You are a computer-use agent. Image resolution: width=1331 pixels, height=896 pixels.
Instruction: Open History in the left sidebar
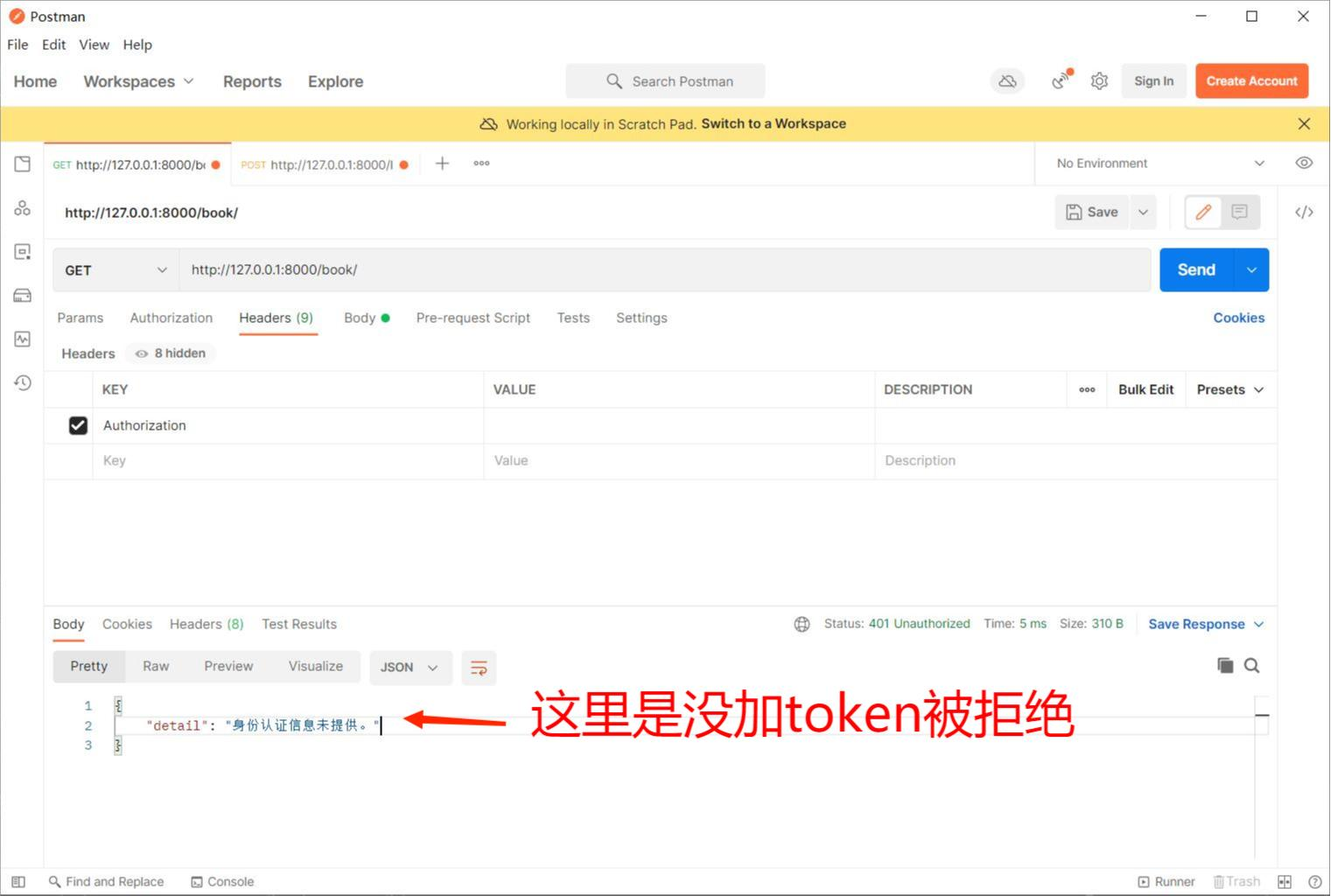click(x=23, y=382)
